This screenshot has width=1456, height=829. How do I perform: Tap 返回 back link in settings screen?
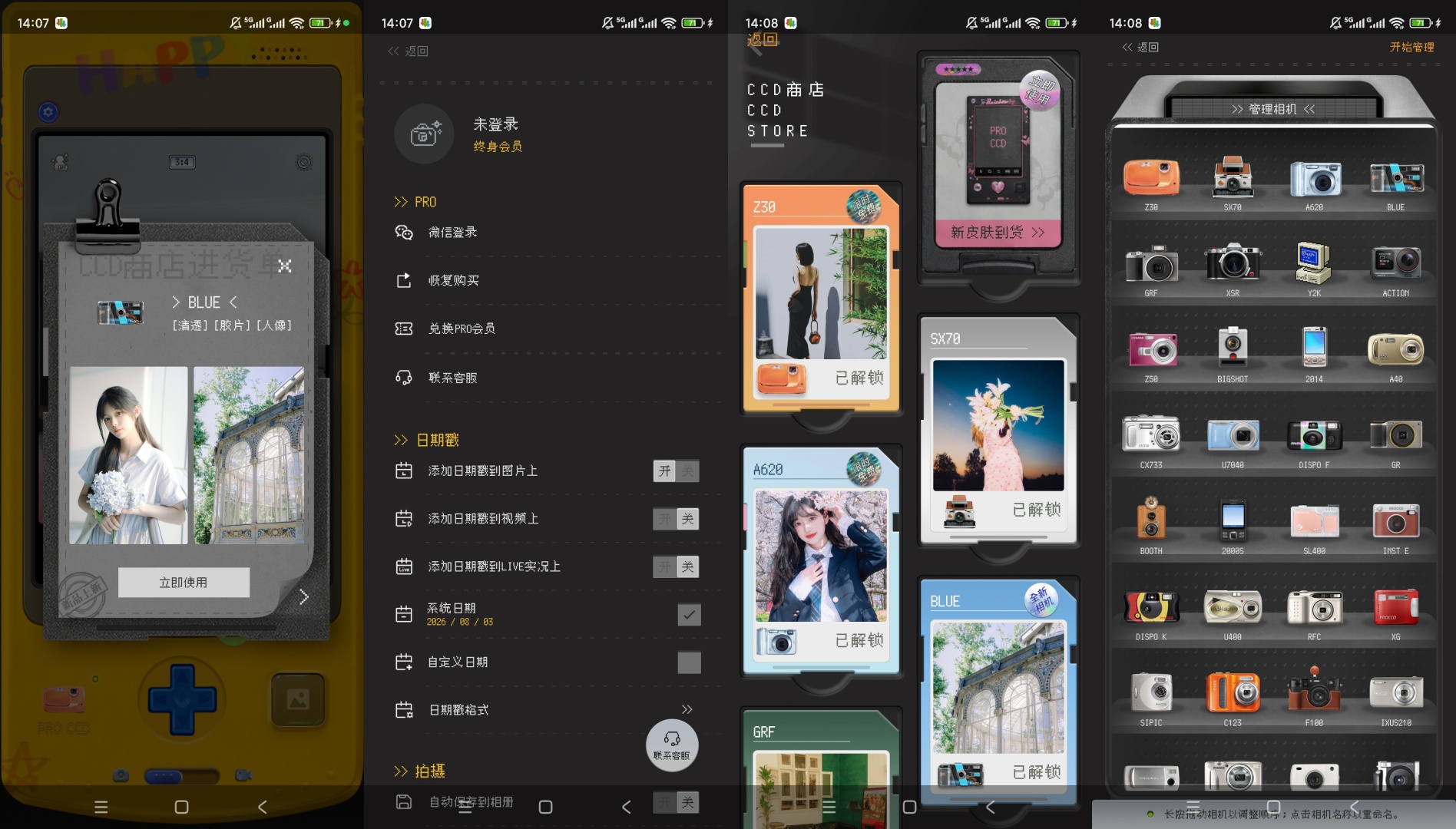408,51
